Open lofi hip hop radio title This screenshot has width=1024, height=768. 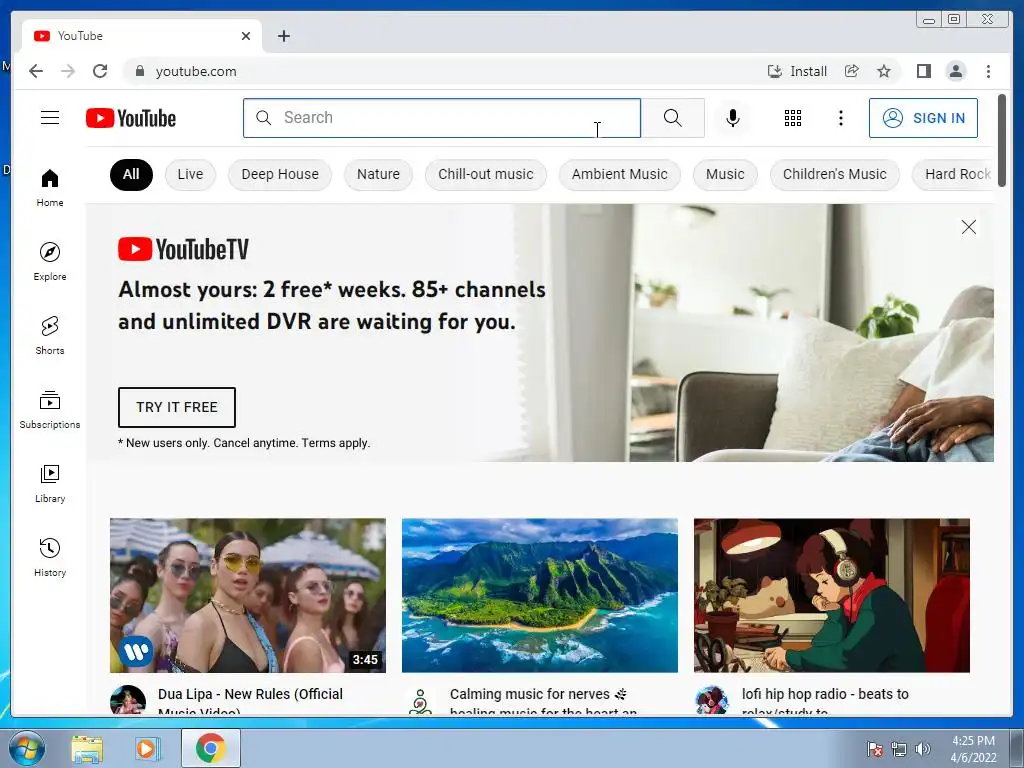pyautogui.click(x=825, y=700)
